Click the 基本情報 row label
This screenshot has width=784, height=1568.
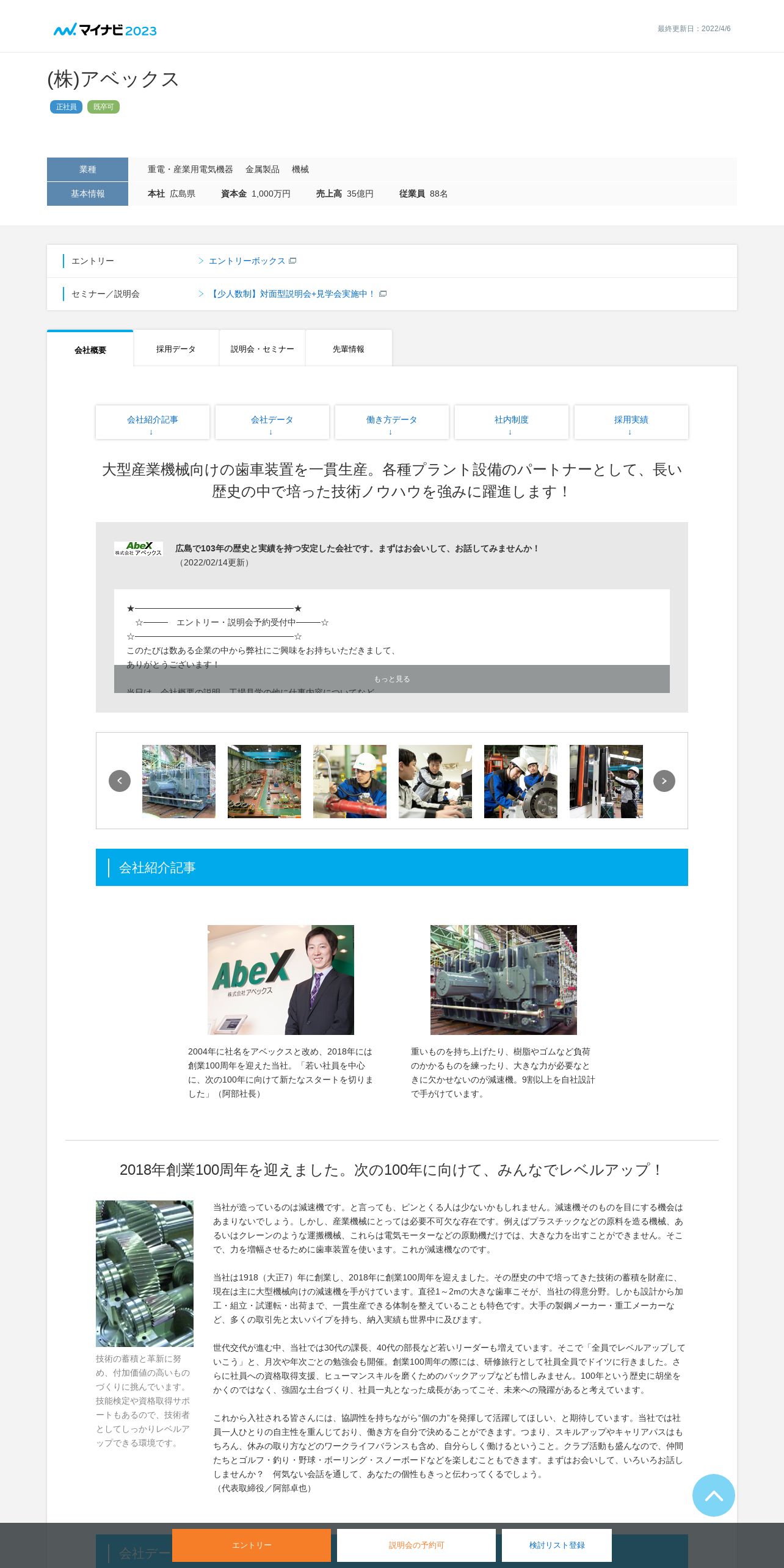click(x=87, y=194)
